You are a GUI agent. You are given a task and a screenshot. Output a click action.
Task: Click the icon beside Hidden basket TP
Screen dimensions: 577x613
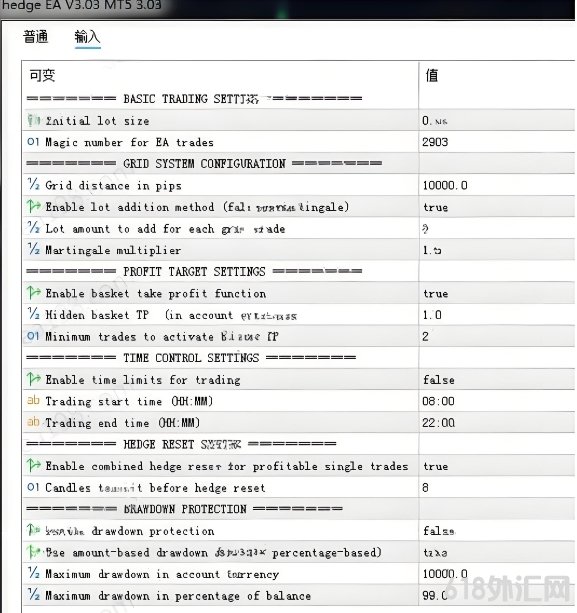coord(34,314)
